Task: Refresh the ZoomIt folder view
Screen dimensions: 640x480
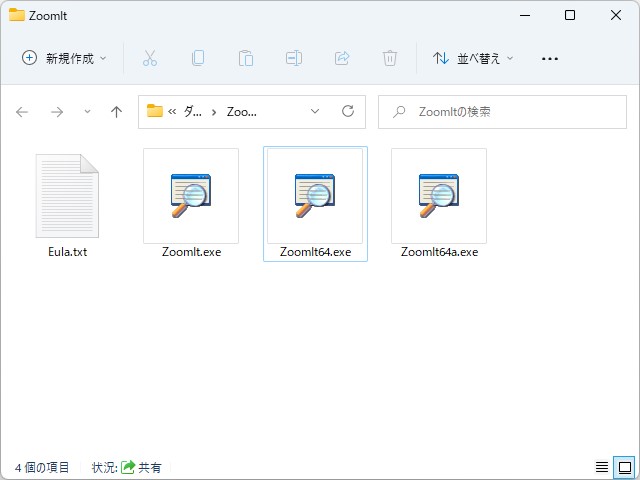Action: (x=348, y=111)
